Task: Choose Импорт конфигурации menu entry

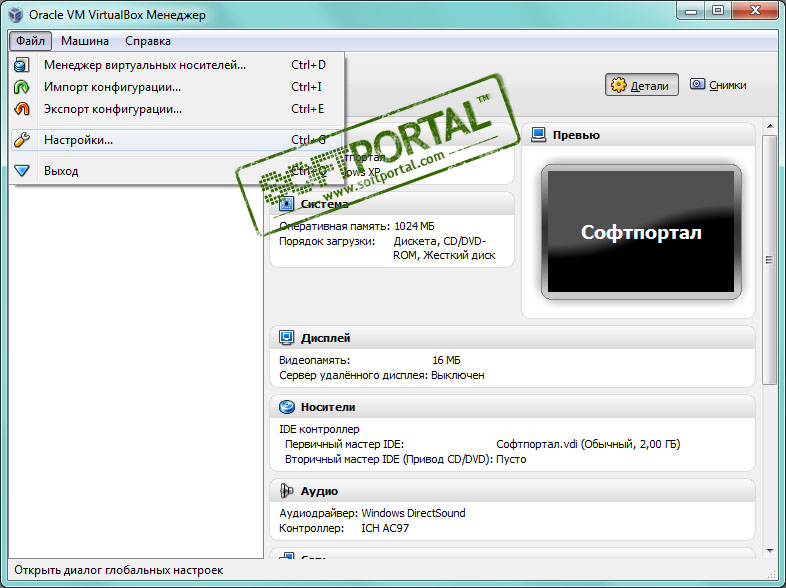Action: click(x=177, y=87)
